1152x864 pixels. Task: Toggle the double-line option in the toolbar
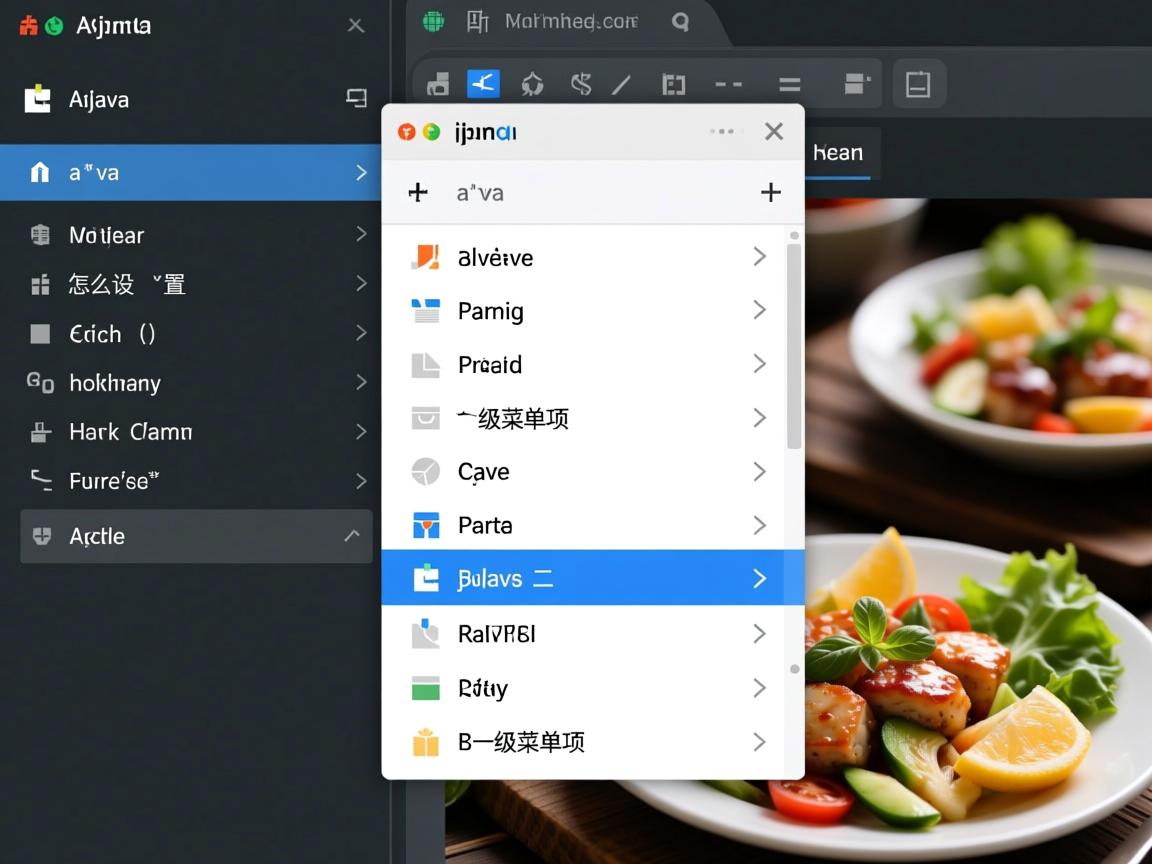789,84
